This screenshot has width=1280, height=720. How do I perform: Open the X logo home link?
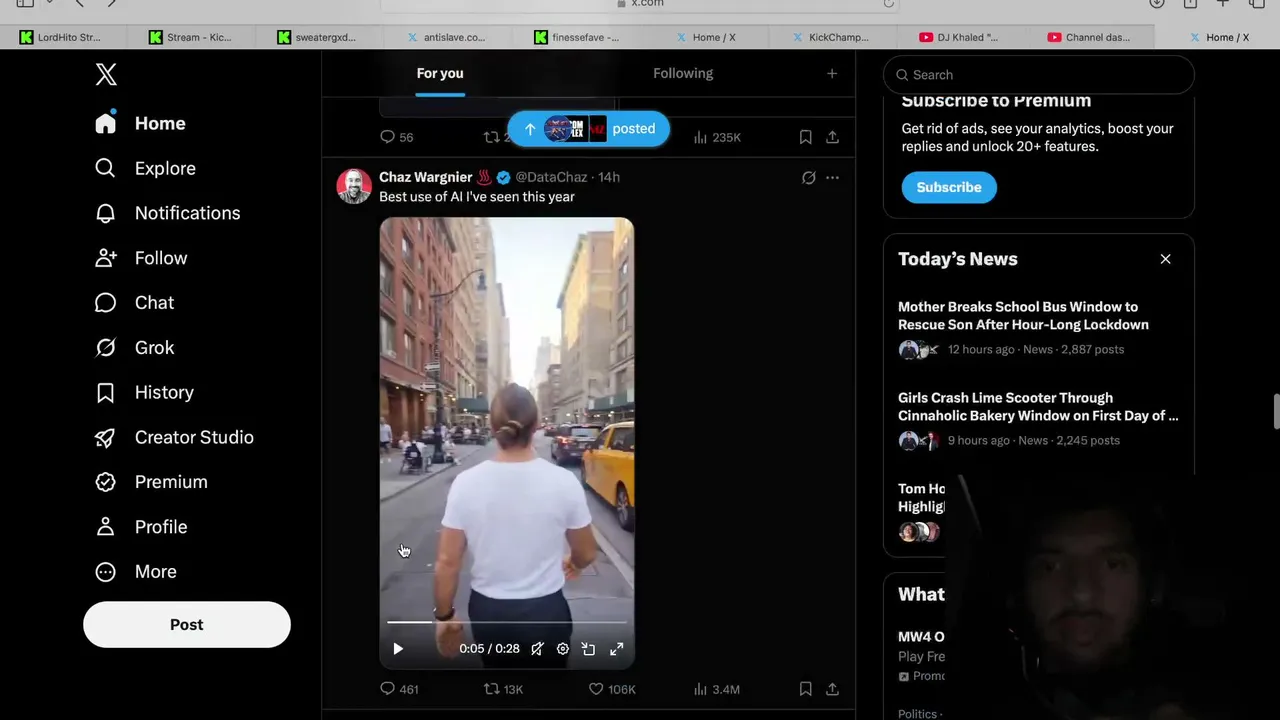106,74
